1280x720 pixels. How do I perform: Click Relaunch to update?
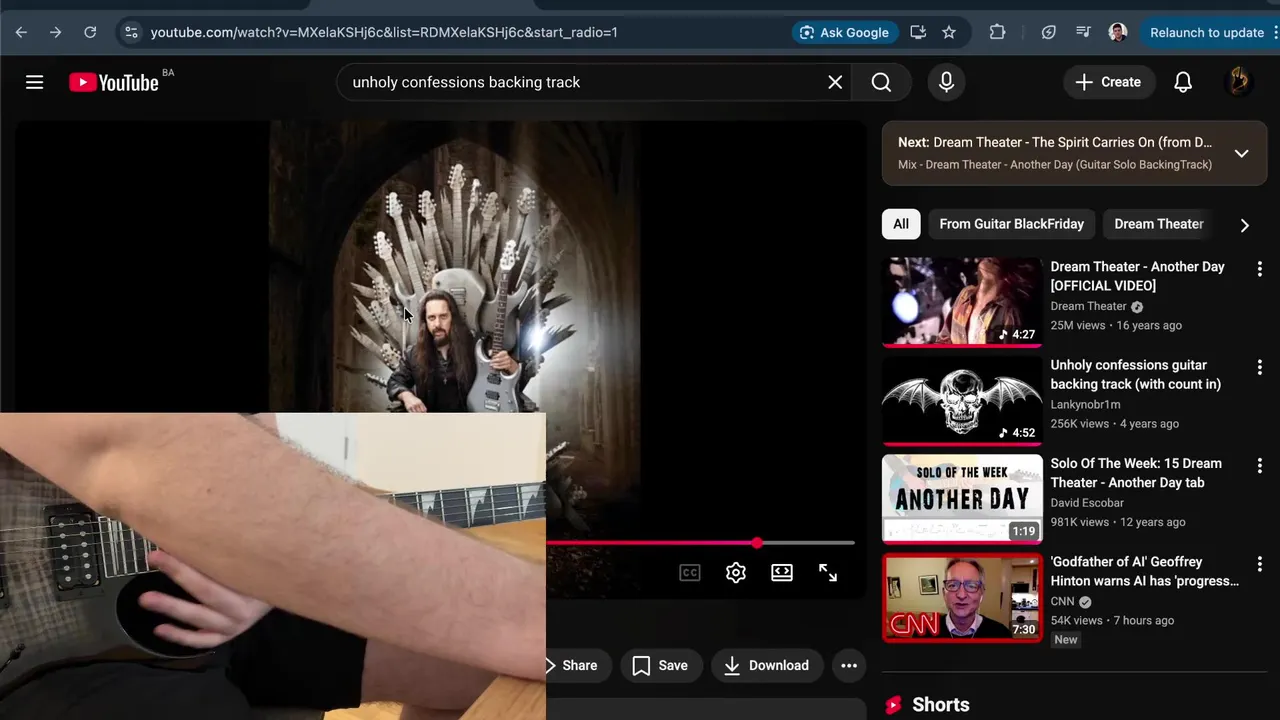click(x=1207, y=32)
